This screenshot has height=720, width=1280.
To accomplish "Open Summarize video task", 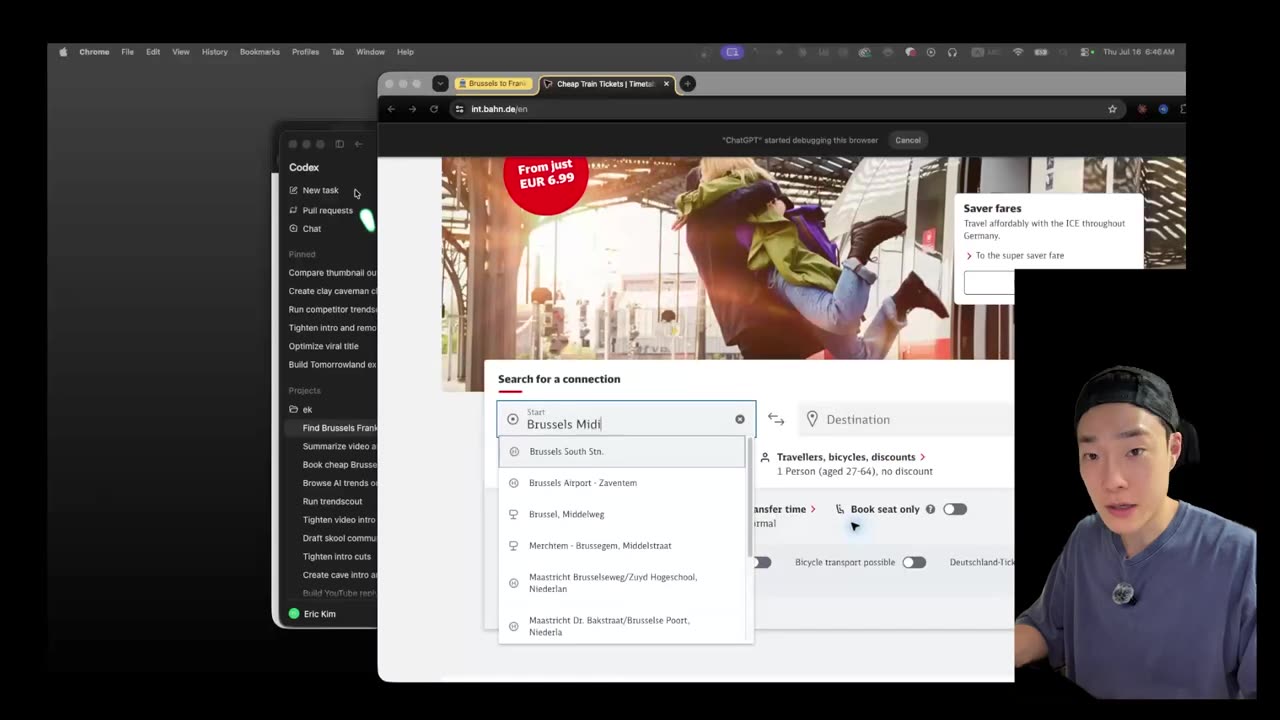I will click(x=339, y=446).
